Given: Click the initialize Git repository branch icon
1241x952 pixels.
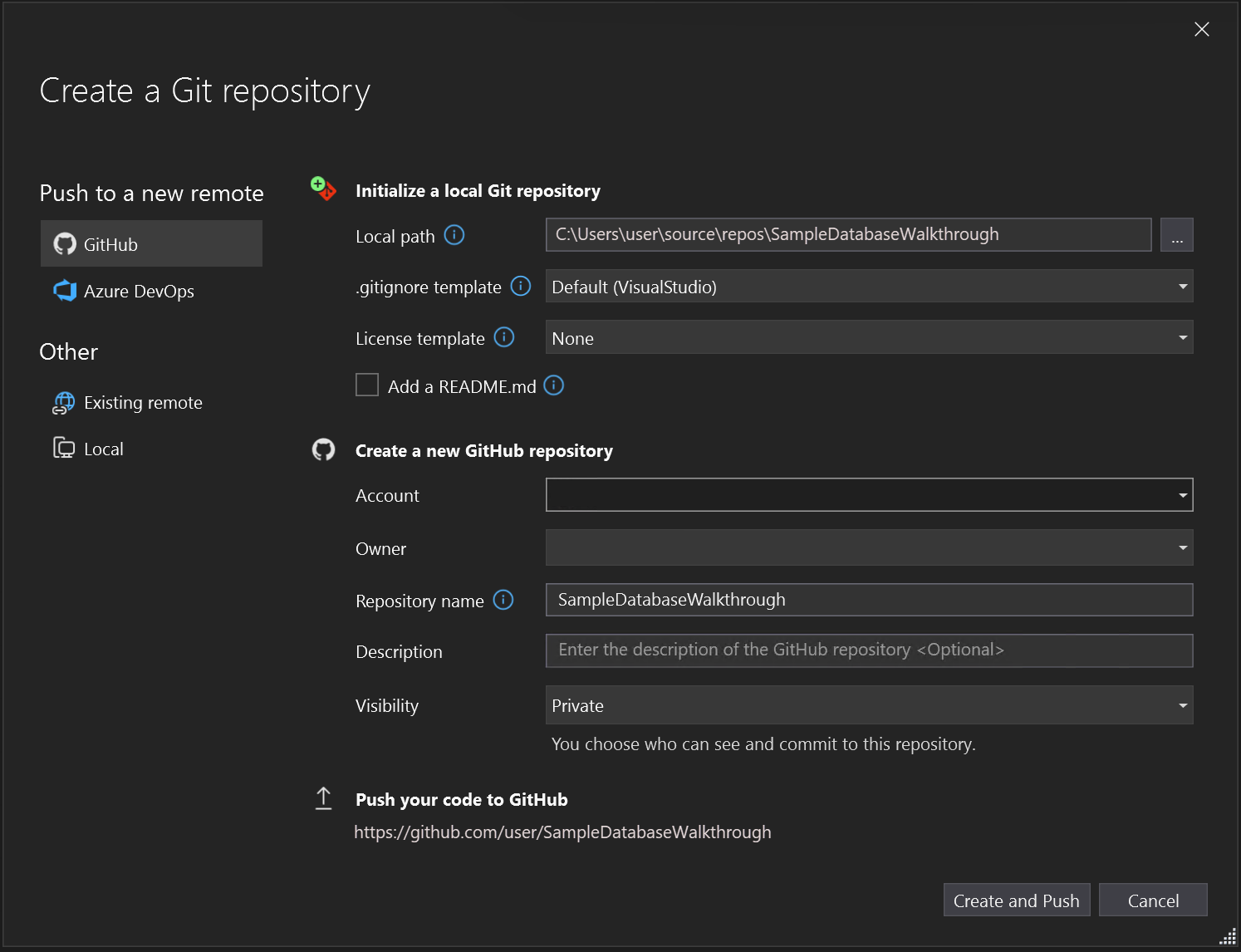Looking at the screenshot, I should tap(323, 189).
